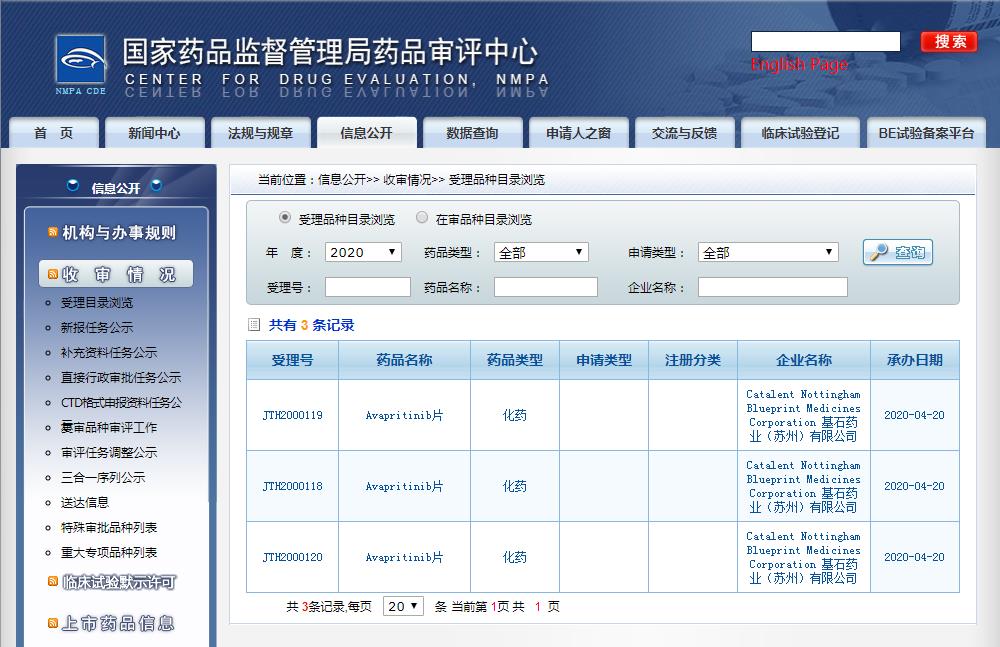Click the 企业名称 input field
The width and height of the screenshot is (1000, 647).
click(772, 288)
